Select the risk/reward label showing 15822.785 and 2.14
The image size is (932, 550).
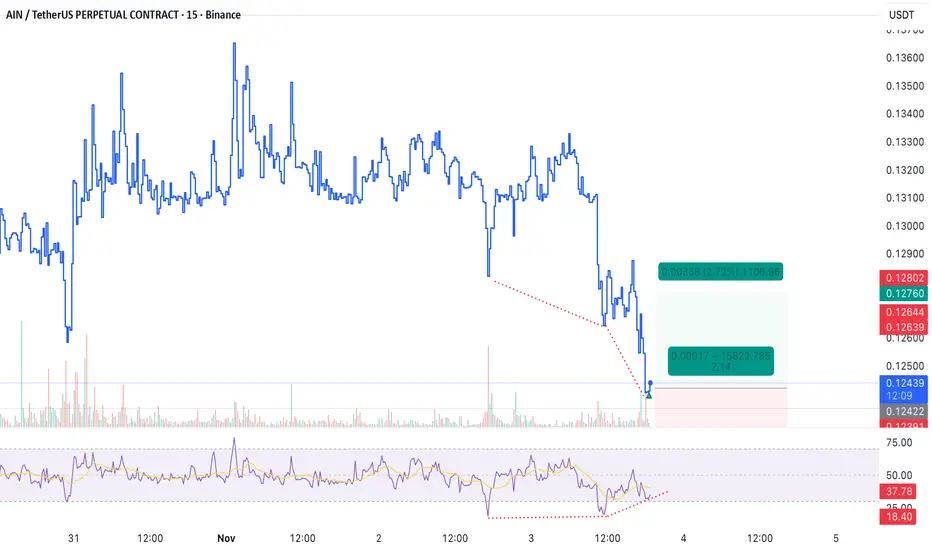click(720, 361)
